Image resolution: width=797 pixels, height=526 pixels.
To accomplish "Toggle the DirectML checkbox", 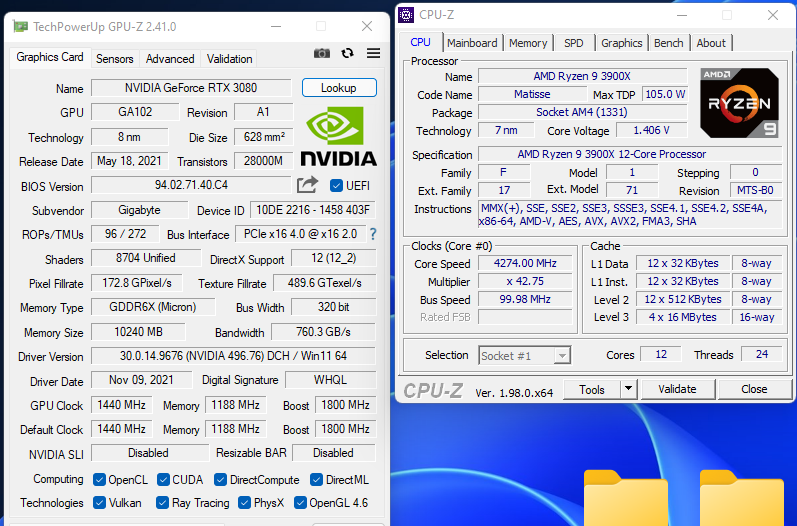I will click(316, 480).
